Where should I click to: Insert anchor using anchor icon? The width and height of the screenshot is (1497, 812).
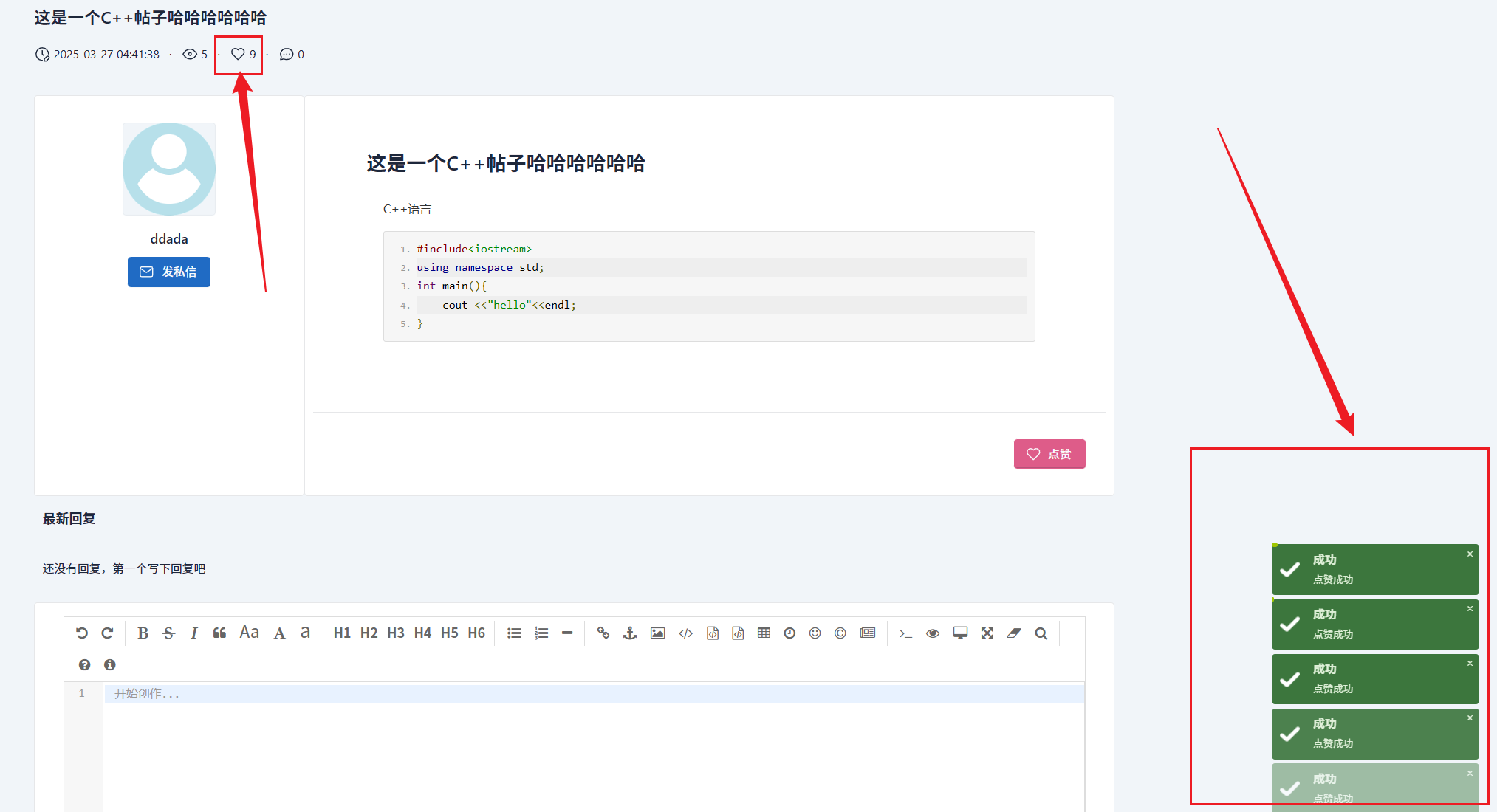click(630, 633)
